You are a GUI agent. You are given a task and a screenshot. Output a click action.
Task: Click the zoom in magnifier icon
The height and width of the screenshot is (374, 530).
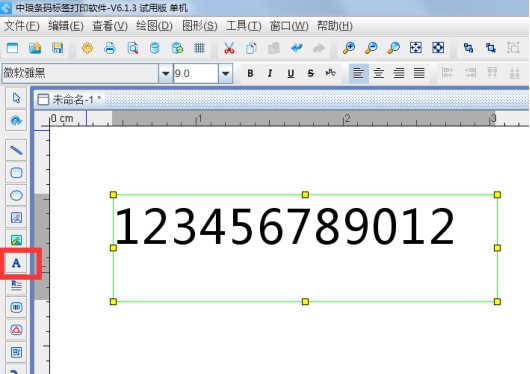348,48
